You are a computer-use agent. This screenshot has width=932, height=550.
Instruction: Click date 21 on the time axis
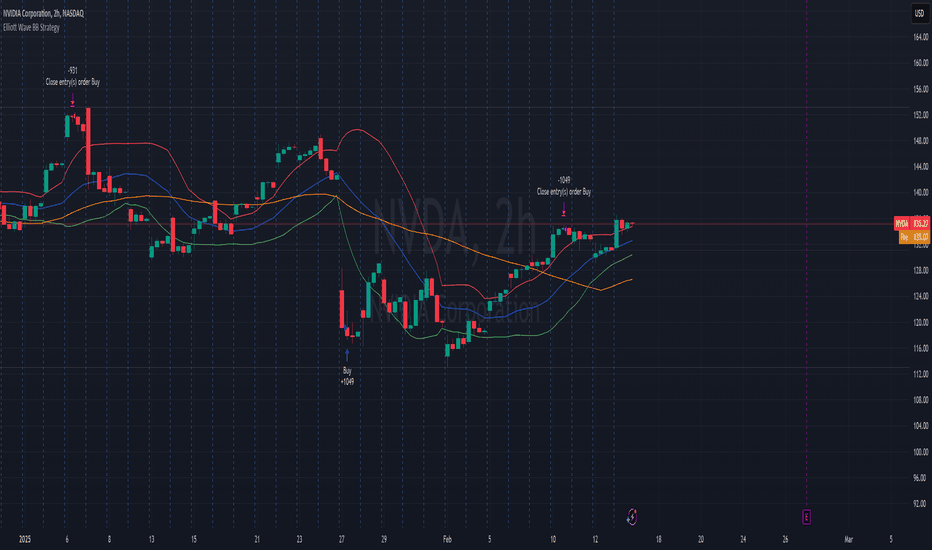257,539
